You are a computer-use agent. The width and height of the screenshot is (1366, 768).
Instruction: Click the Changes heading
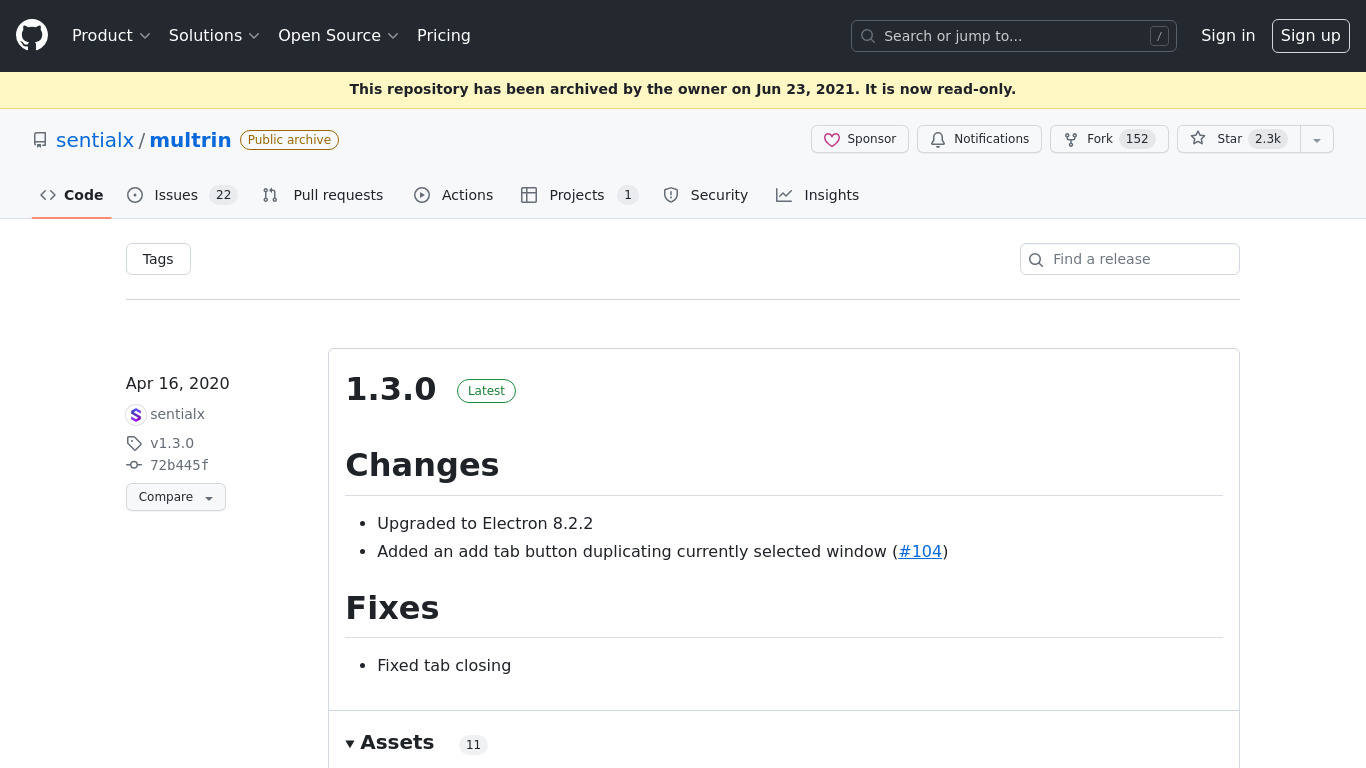point(422,465)
